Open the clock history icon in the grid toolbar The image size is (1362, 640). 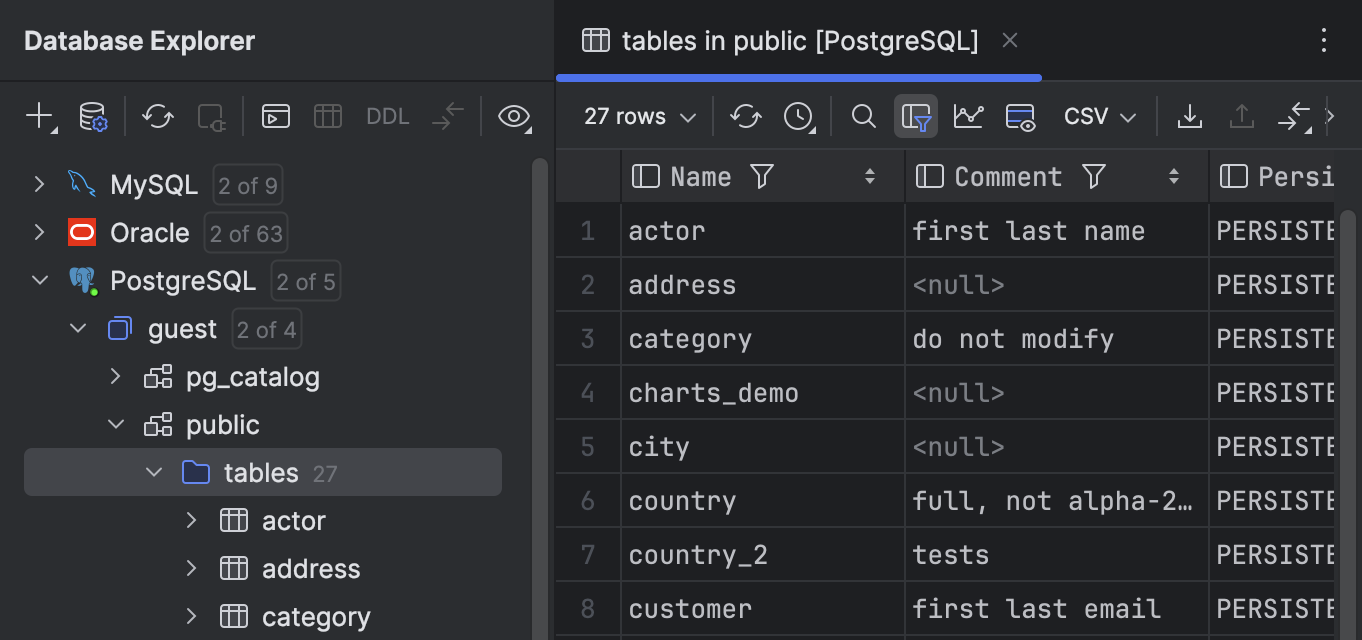pos(799,116)
